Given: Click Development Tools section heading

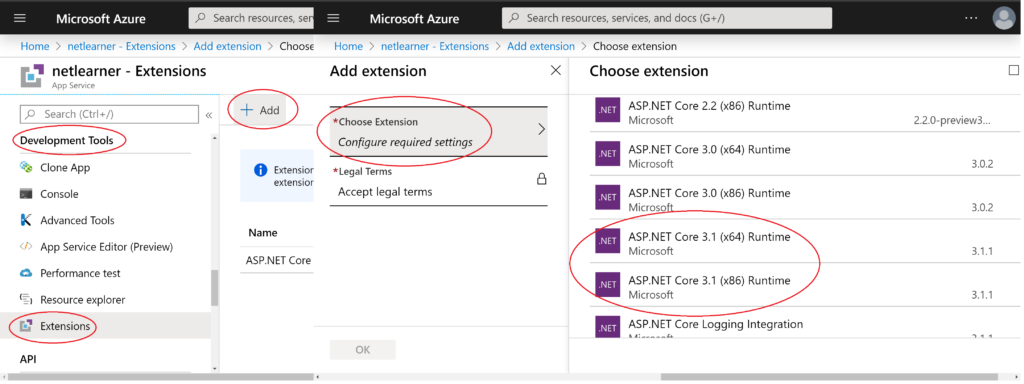Looking at the screenshot, I should (67, 140).
